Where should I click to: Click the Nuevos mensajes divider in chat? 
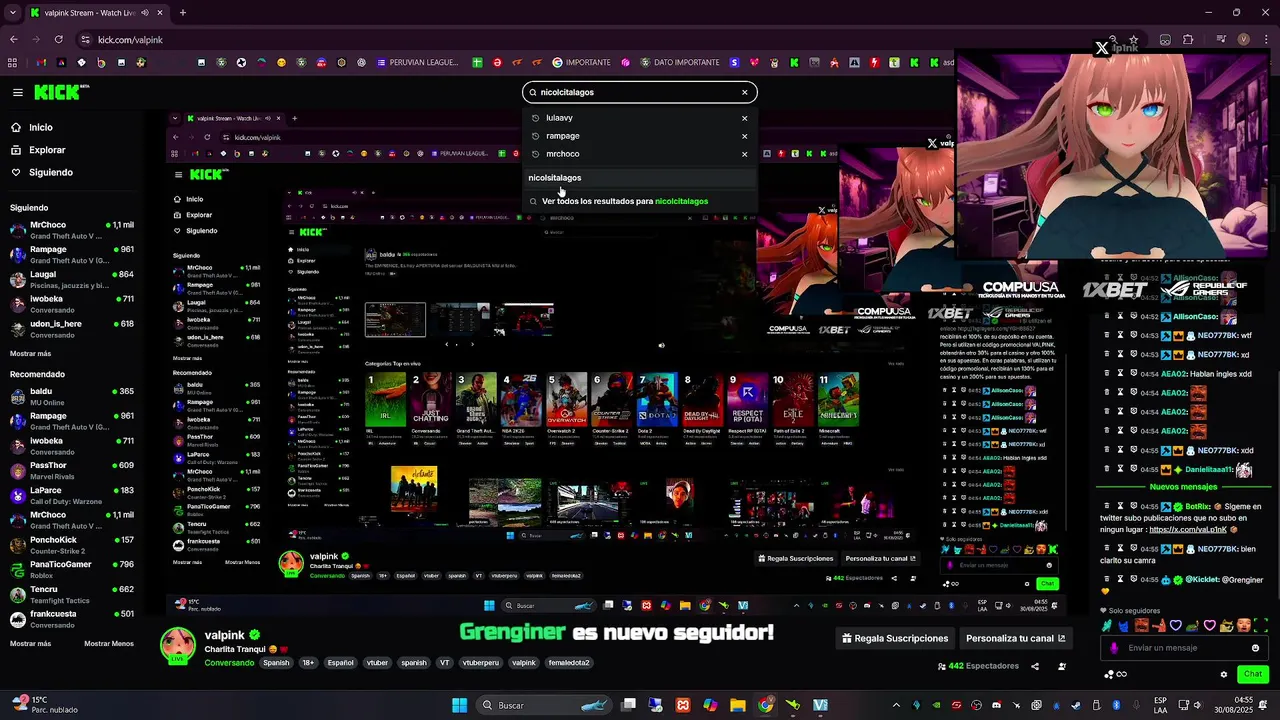[x=1183, y=487]
